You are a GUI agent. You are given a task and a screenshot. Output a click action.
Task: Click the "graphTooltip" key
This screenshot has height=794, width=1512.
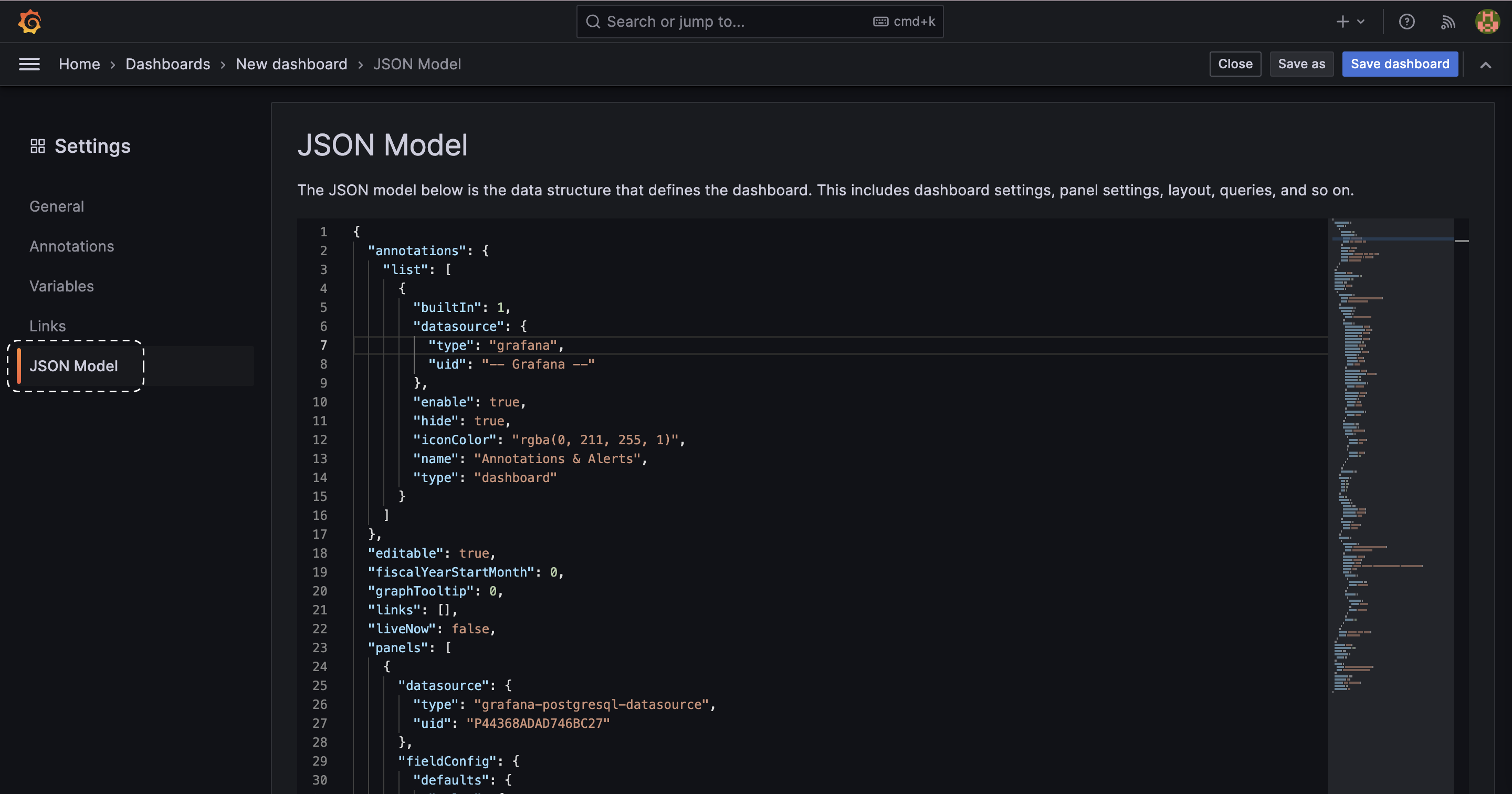420,591
